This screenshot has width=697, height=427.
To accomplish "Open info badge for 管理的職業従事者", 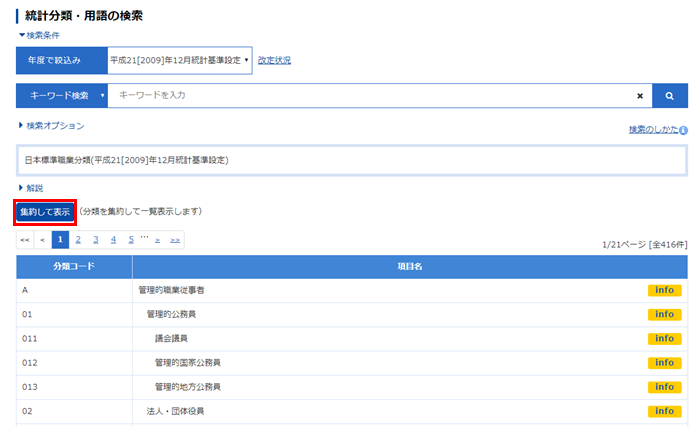I will [x=664, y=290].
